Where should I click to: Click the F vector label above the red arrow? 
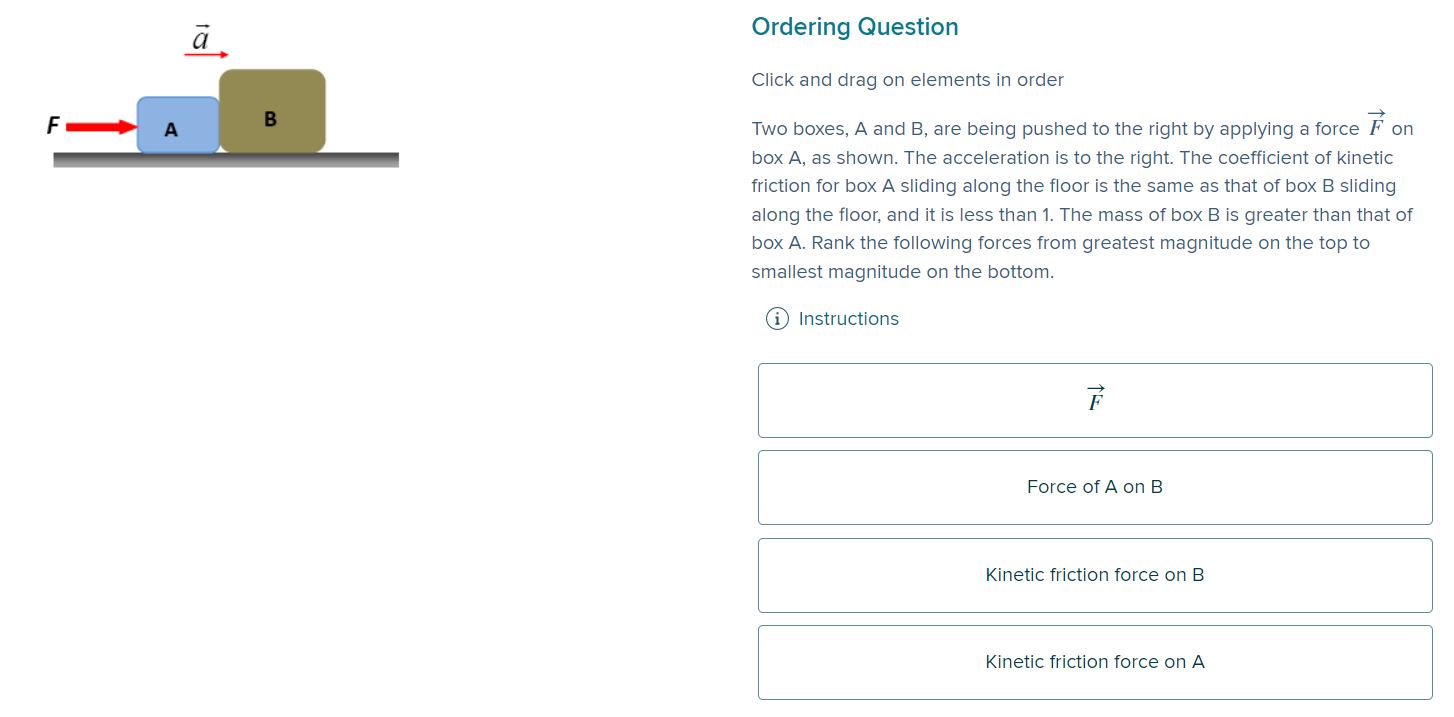tap(199, 37)
